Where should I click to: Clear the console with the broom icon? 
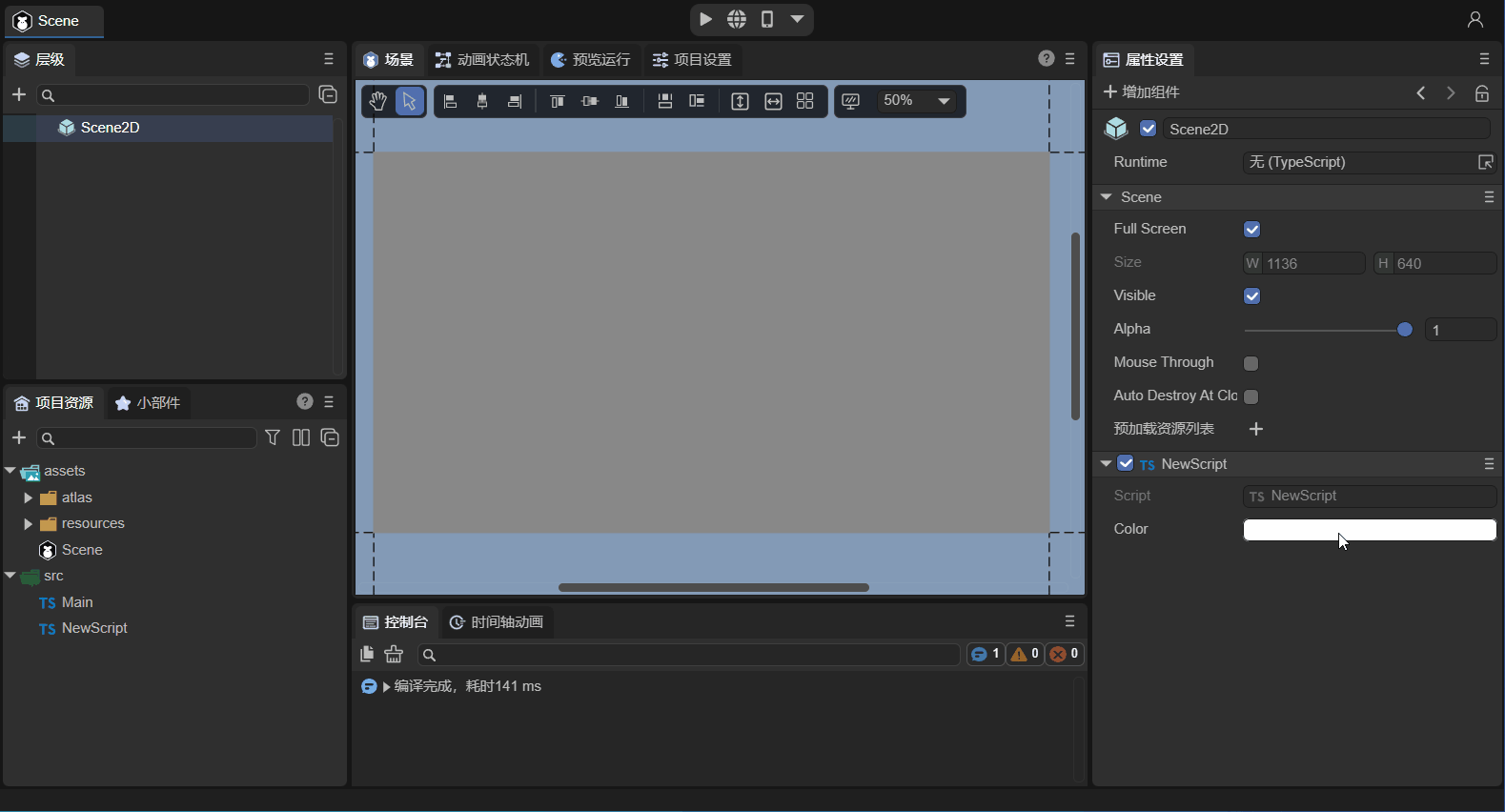coord(394,654)
